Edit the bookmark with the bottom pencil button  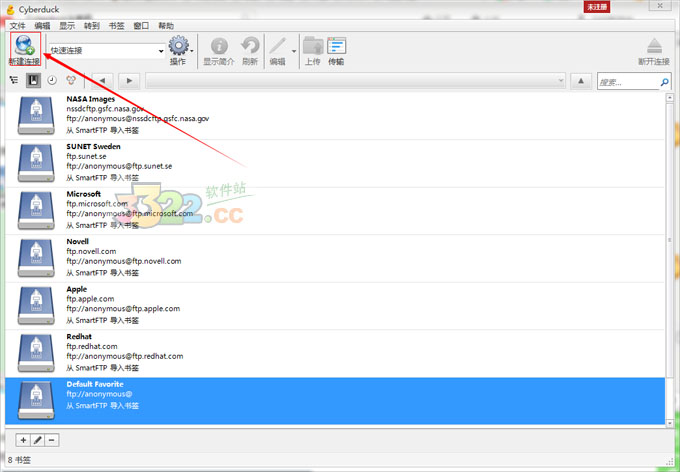click(x=37, y=440)
